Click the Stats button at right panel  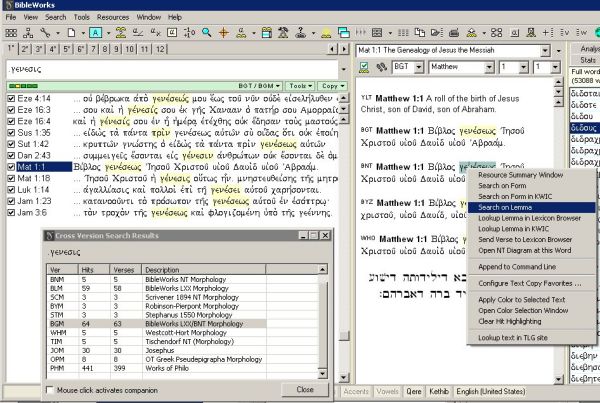585,60
